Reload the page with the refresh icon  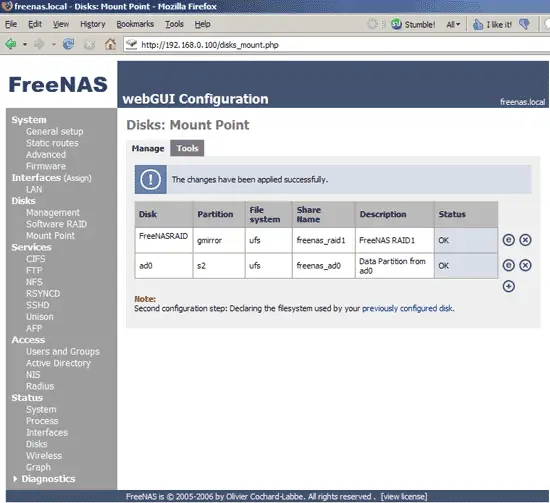coord(68,44)
